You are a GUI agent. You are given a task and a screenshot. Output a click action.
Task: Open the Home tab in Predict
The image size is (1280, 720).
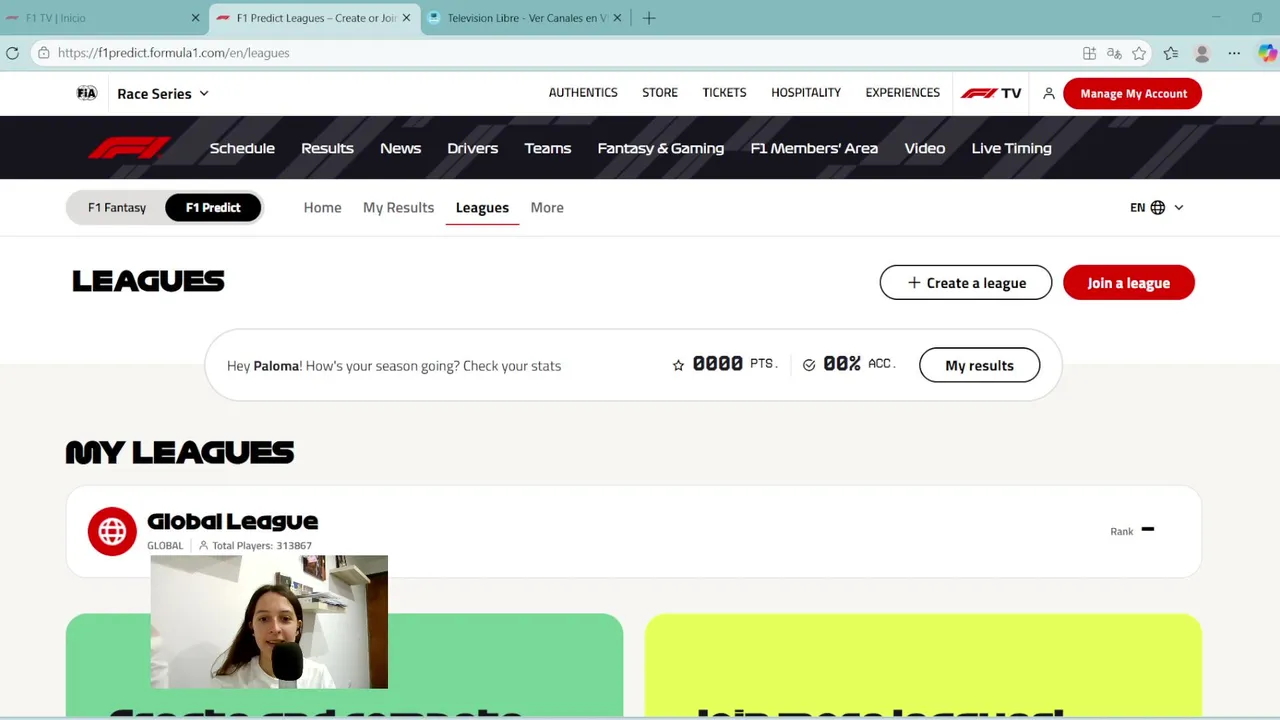[322, 208]
